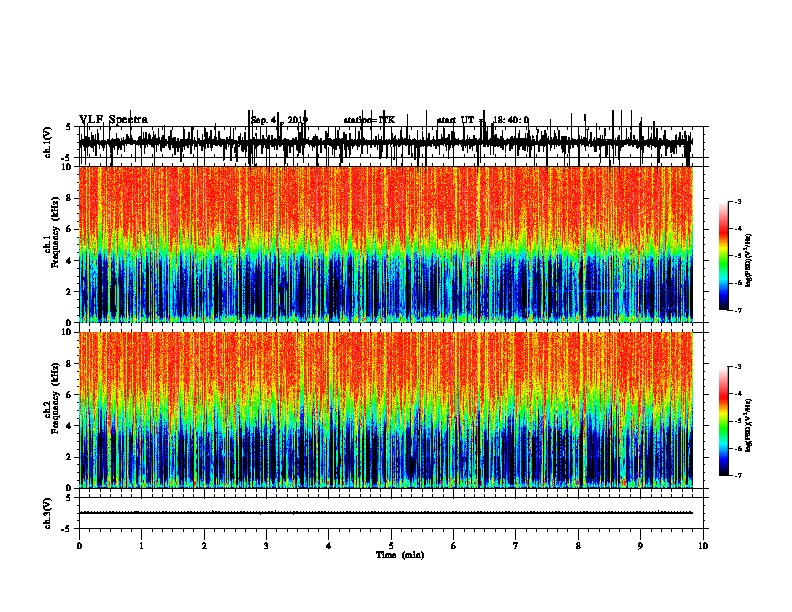Click the "9" tick label on time axis
792x612 pixels.
[640, 546]
